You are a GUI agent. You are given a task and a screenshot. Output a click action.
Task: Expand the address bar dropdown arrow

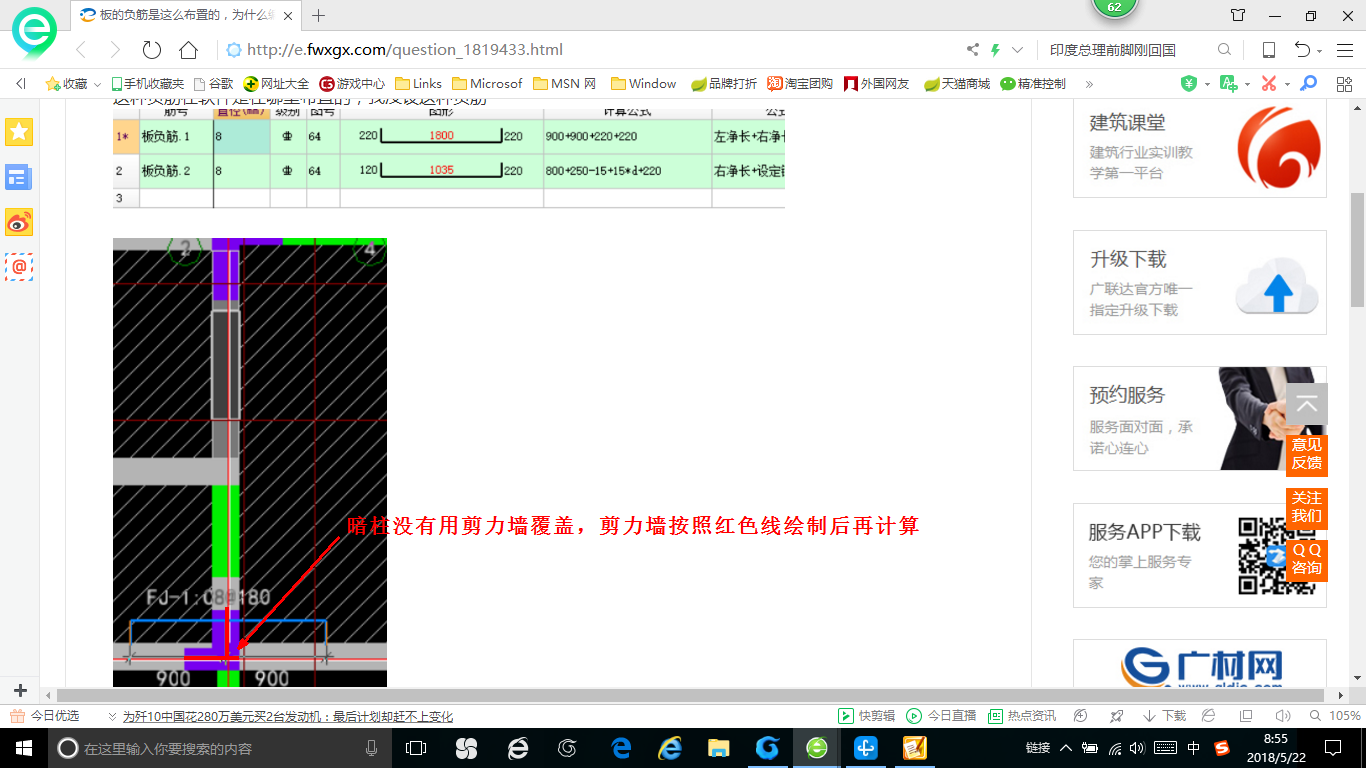point(1018,50)
